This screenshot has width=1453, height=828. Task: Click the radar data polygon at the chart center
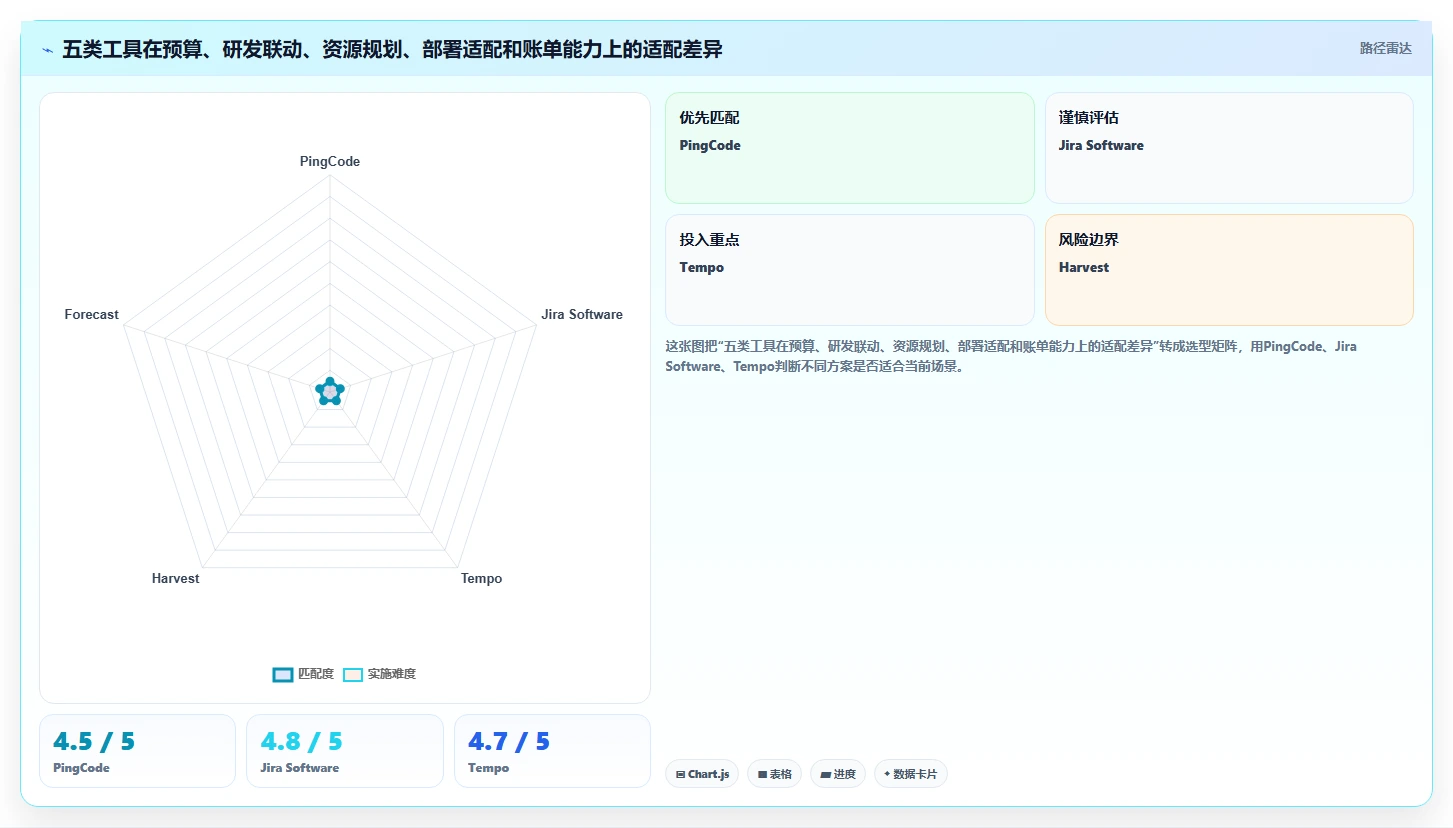click(x=330, y=392)
